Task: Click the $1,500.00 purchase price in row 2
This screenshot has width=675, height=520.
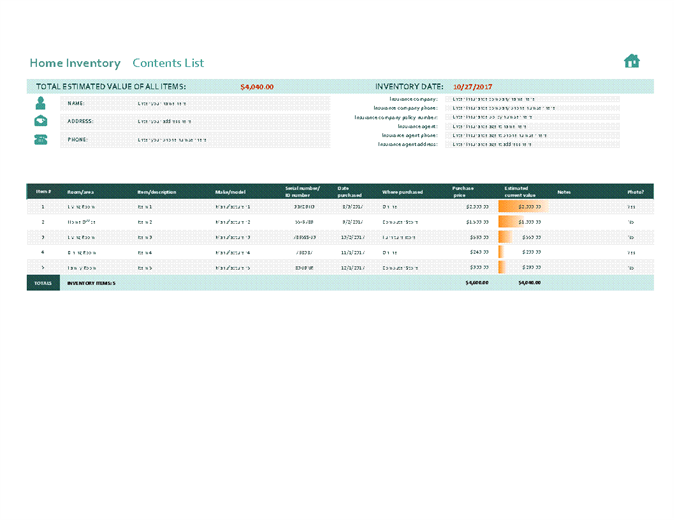Action: tap(477, 222)
